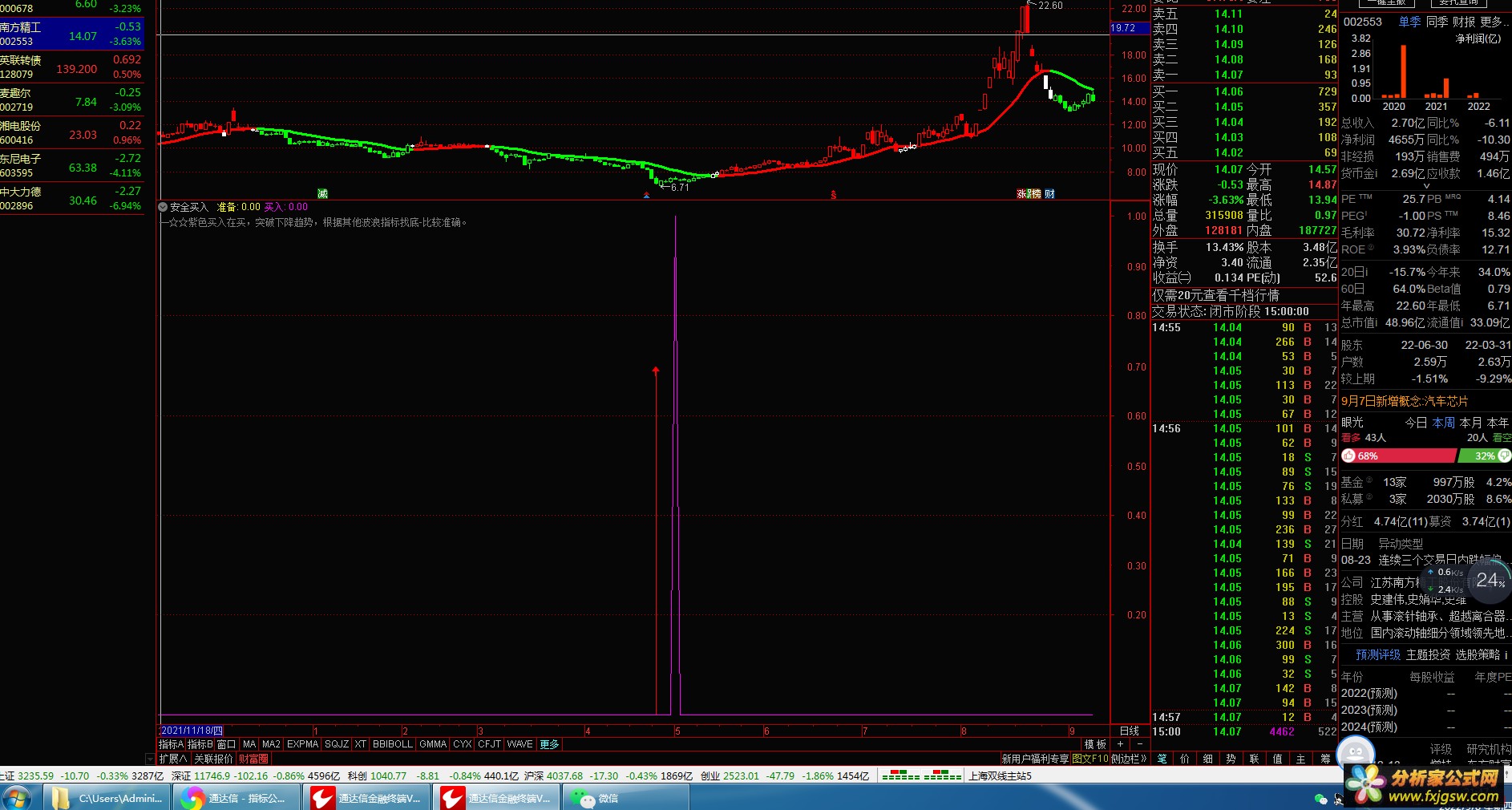Apply the SQJZ indicator
Viewport: 1512px width, 810px height.
337,744
